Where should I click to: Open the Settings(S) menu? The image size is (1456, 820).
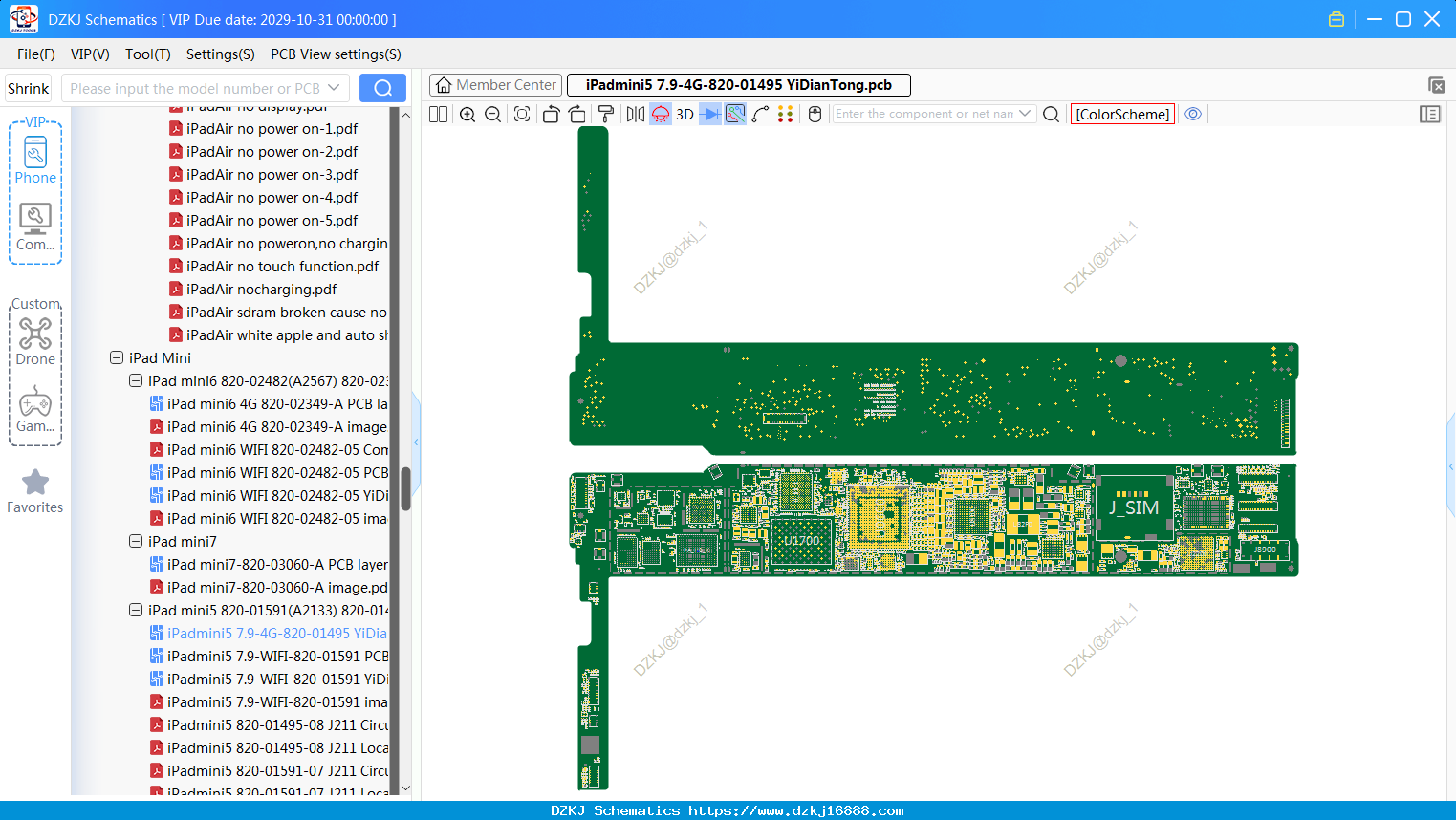(x=221, y=54)
